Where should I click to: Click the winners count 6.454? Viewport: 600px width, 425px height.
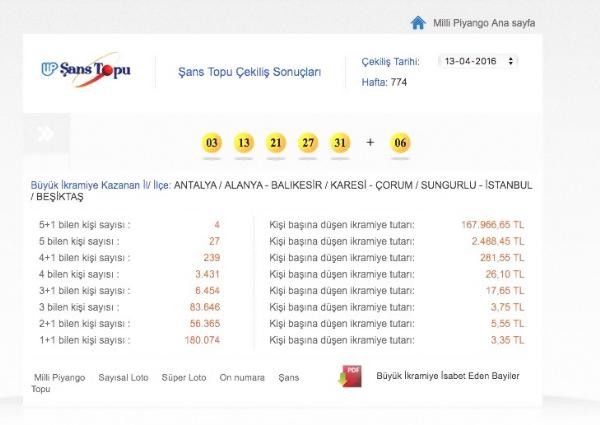point(207,290)
